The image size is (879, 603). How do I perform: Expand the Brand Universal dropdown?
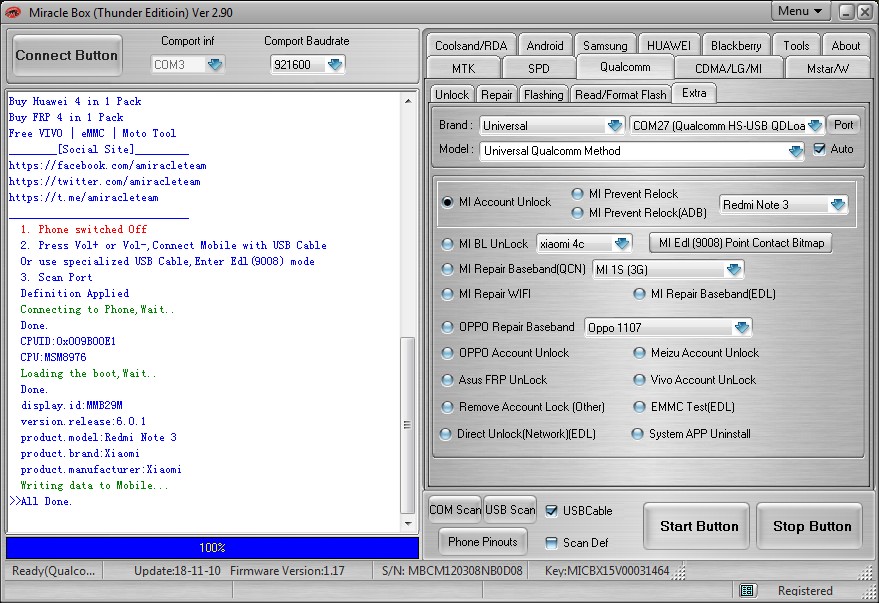pyautogui.click(x=614, y=126)
